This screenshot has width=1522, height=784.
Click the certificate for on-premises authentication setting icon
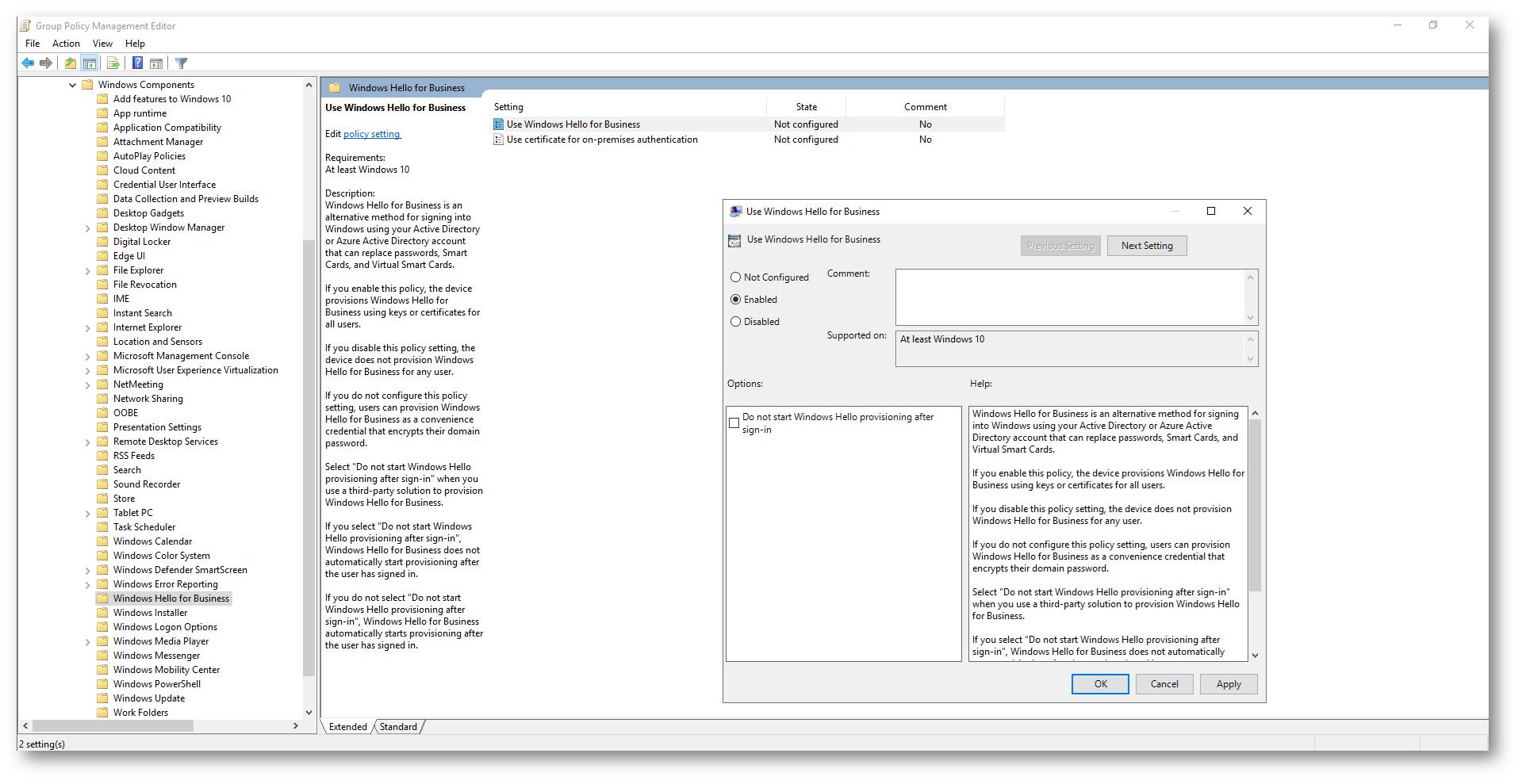498,140
